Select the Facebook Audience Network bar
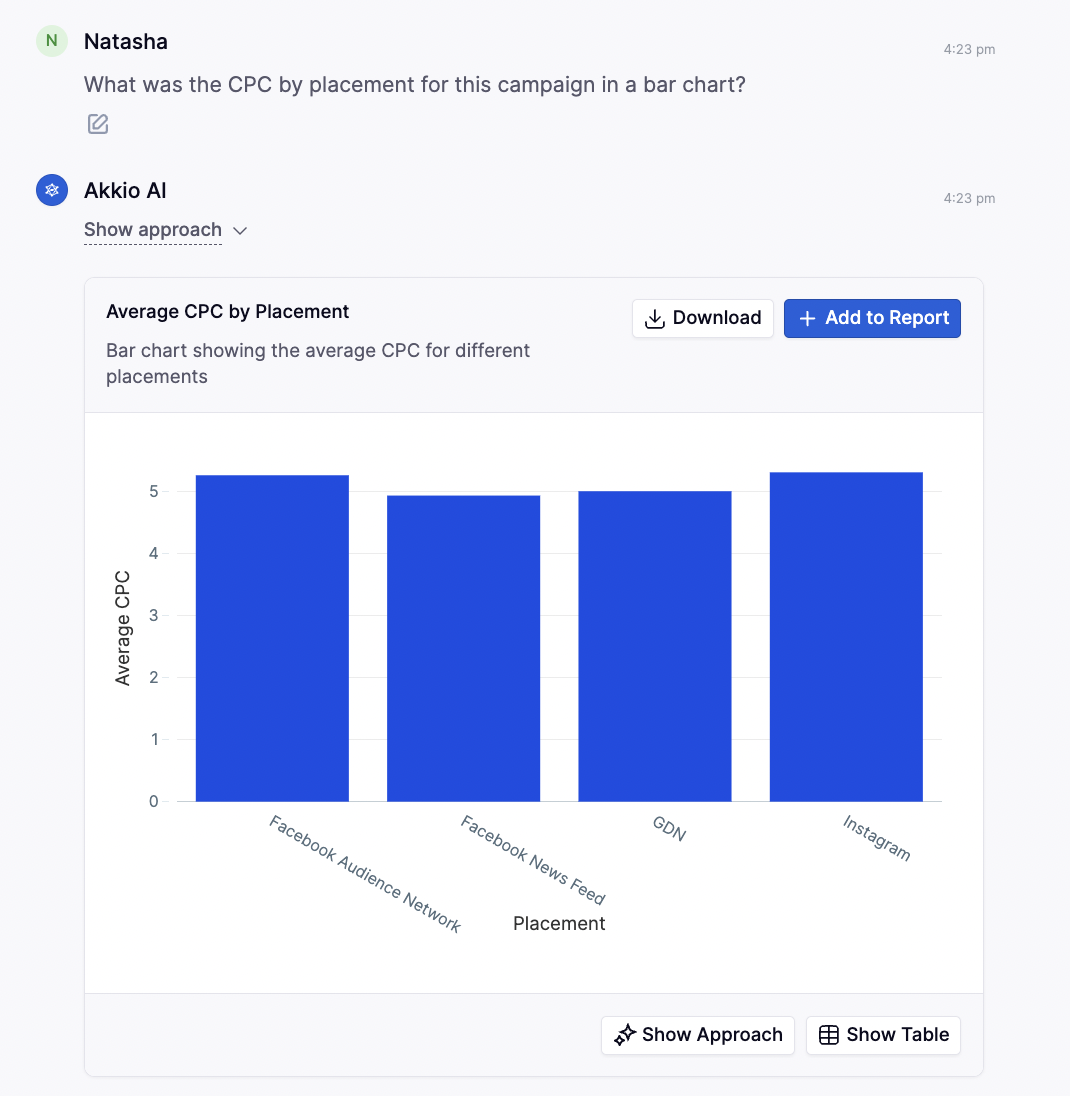Image resolution: width=1070 pixels, height=1096 pixels. (x=272, y=638)
